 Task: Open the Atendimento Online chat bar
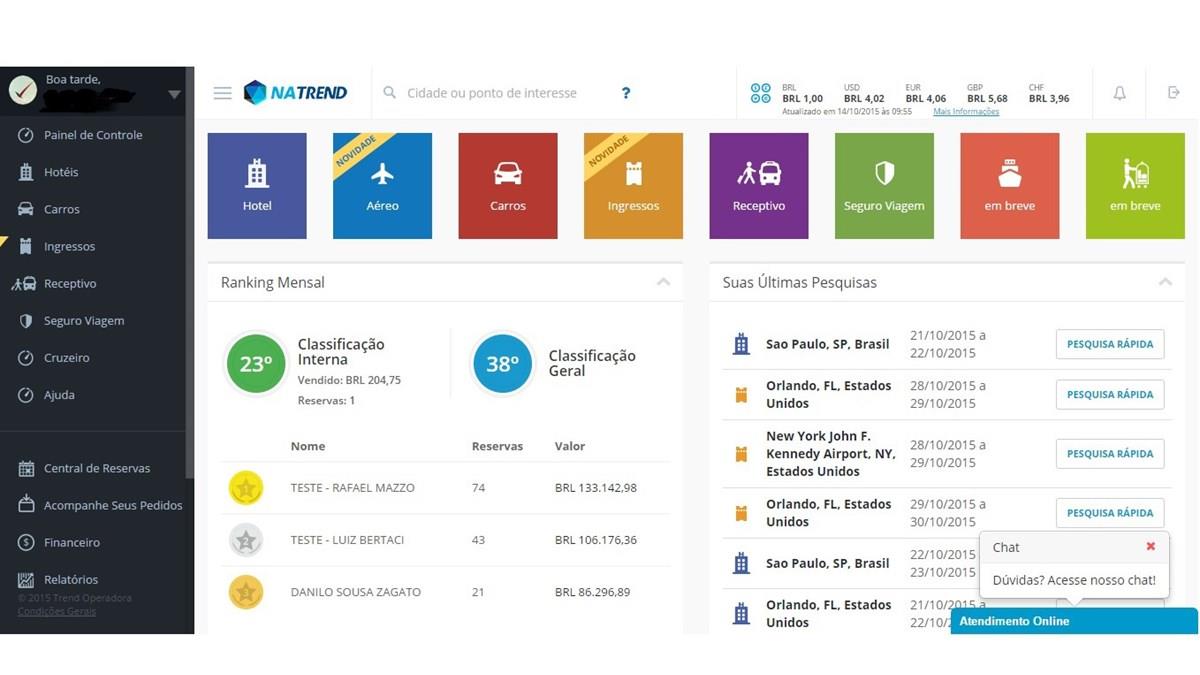pyautogui.click(x=1073, y=621)
